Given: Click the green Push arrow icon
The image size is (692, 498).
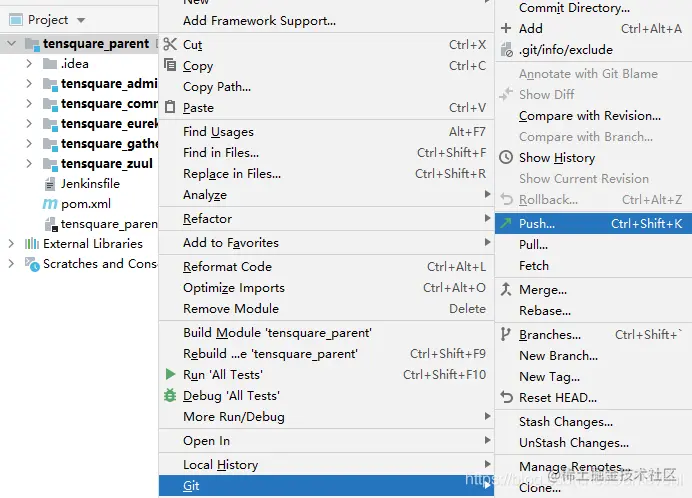Looking at the screenshot, I should point(506,223).
